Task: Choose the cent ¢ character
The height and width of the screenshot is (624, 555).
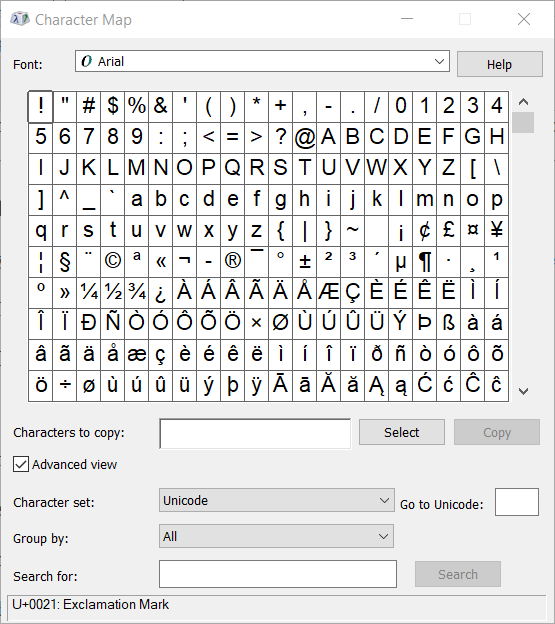Action: (425, 230)
